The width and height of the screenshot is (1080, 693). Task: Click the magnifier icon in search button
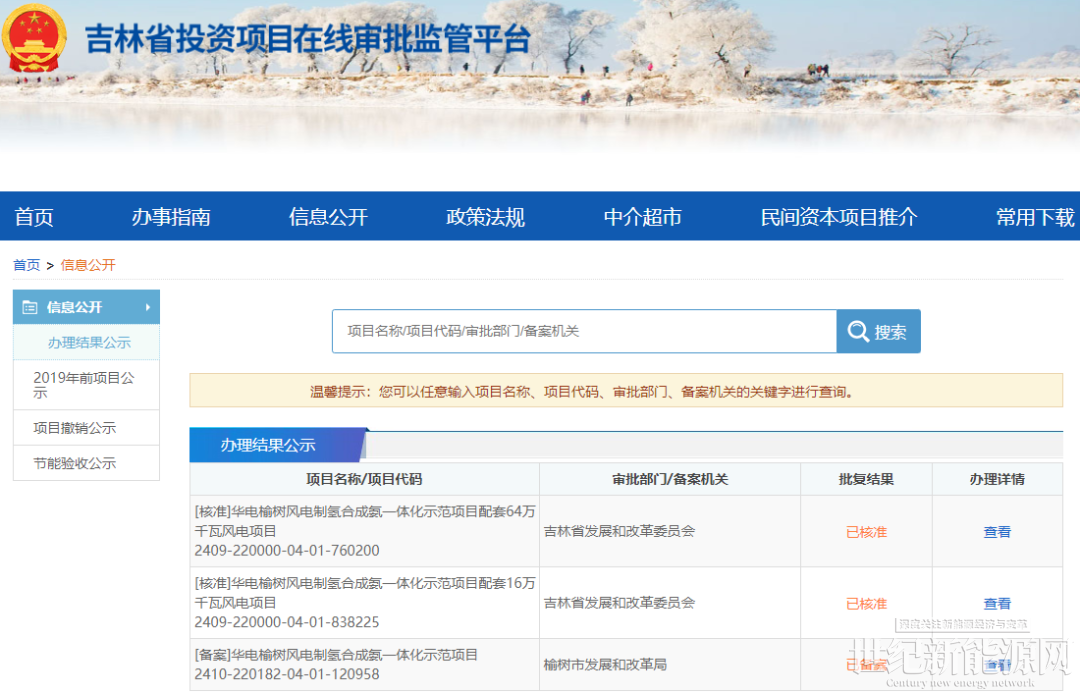[858, 331]
